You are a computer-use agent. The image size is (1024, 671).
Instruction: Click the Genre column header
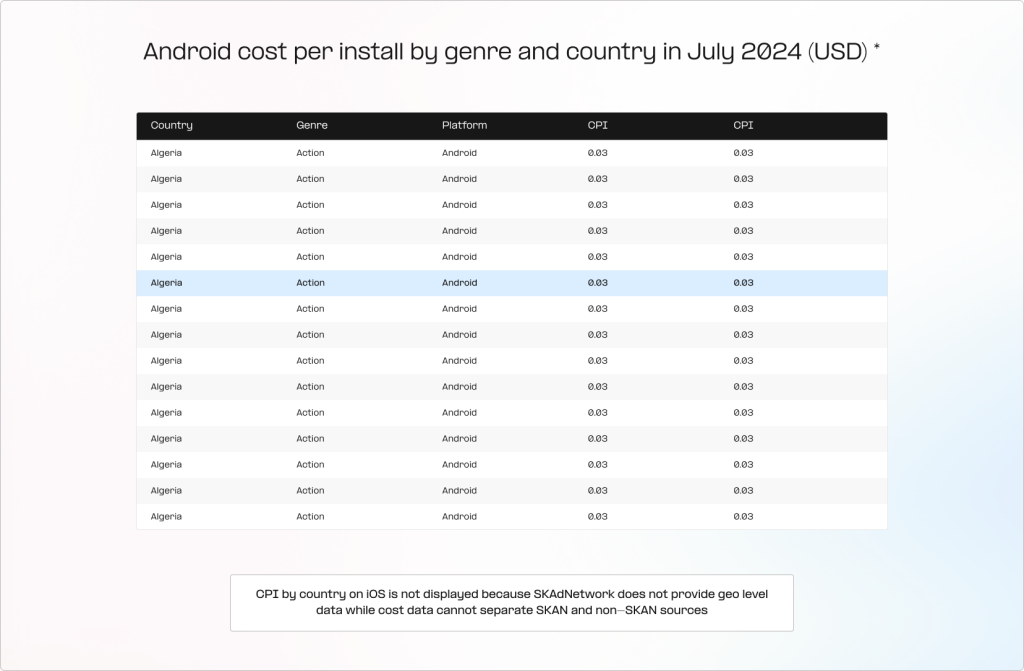click(312, 126)
